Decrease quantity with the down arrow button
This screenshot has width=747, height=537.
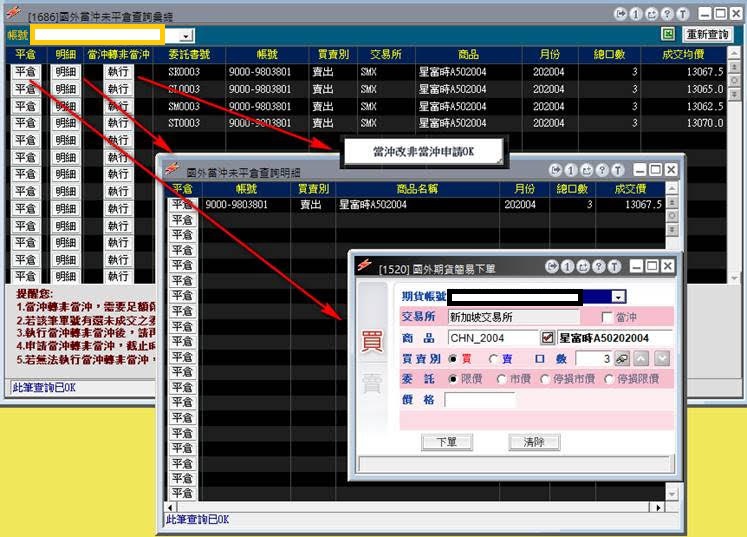tap(662, 358)
